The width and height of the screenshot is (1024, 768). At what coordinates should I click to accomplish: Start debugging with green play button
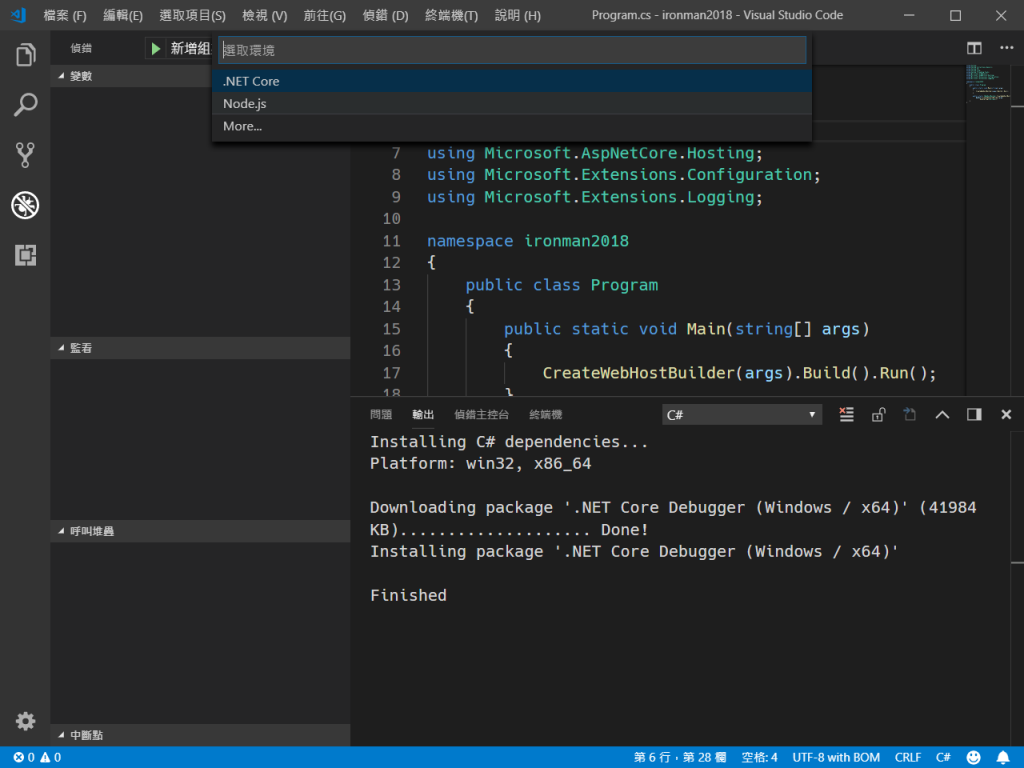(155, 48)
